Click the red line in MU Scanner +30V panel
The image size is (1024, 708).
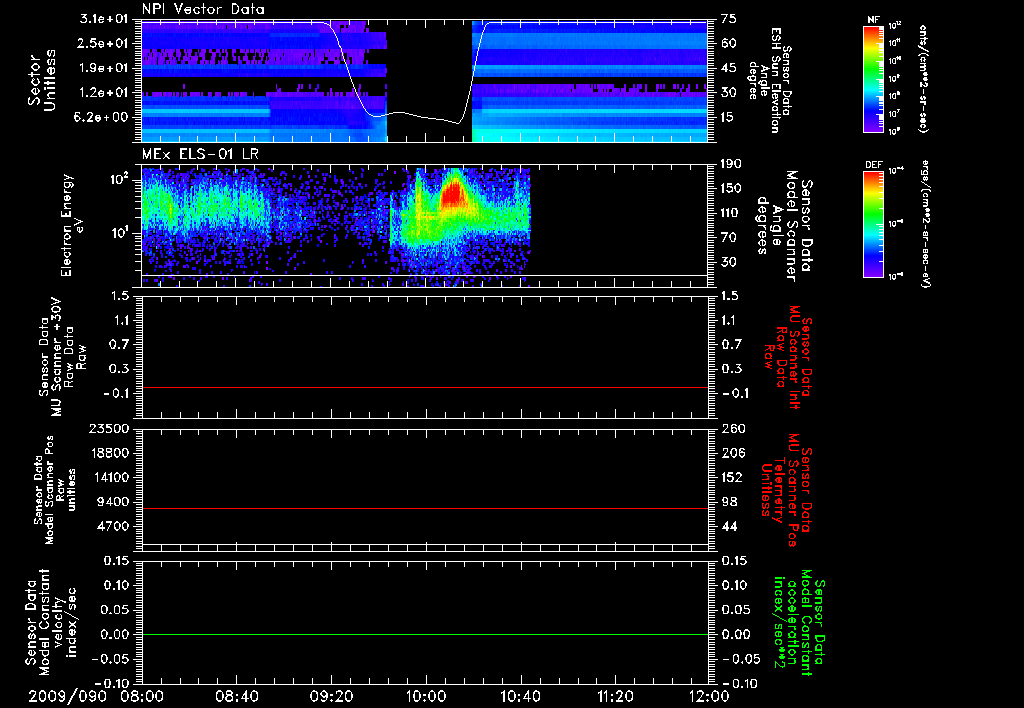point(424,387)
